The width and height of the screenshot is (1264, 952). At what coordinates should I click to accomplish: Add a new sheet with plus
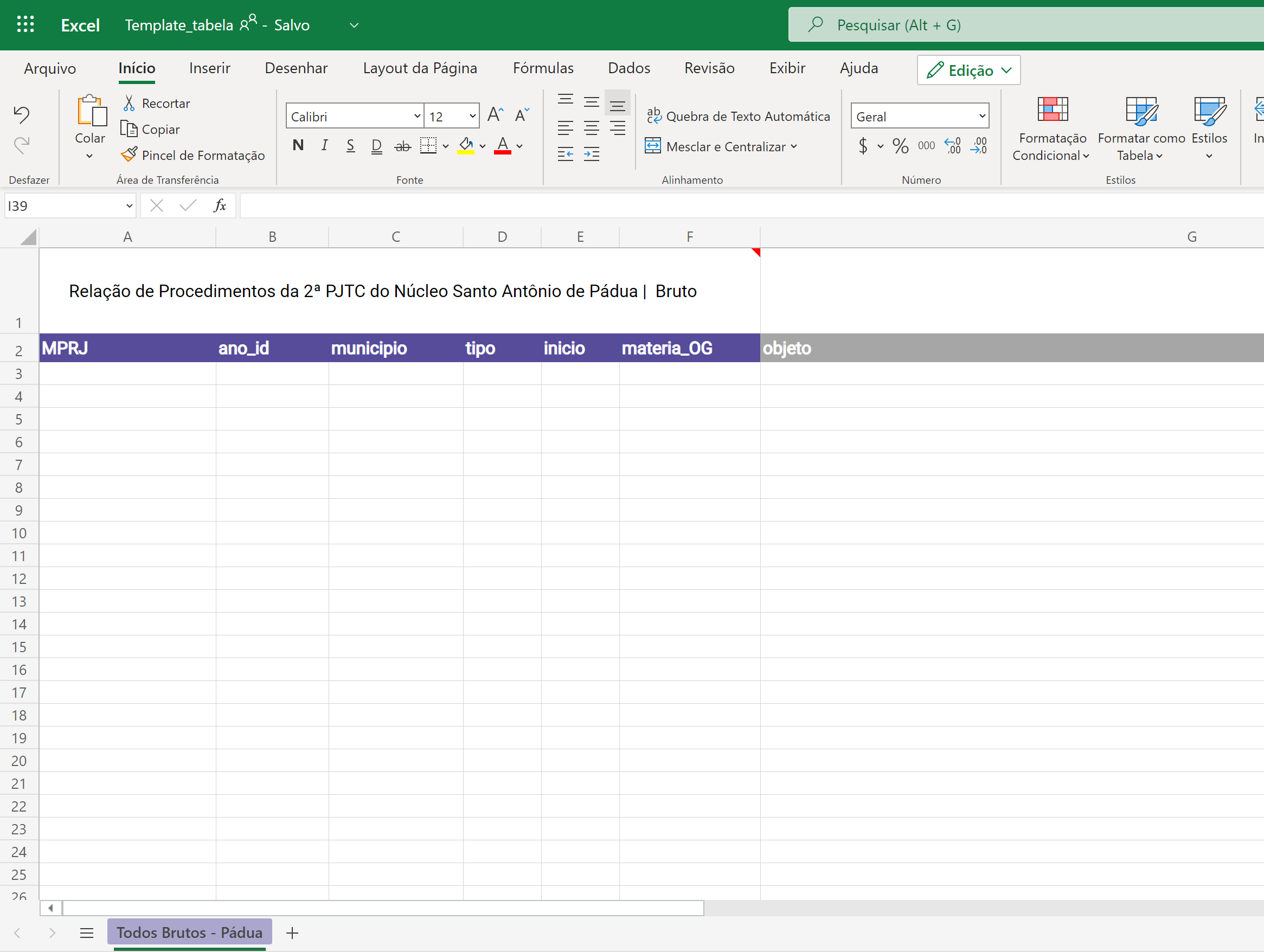[x=292, y=932]
